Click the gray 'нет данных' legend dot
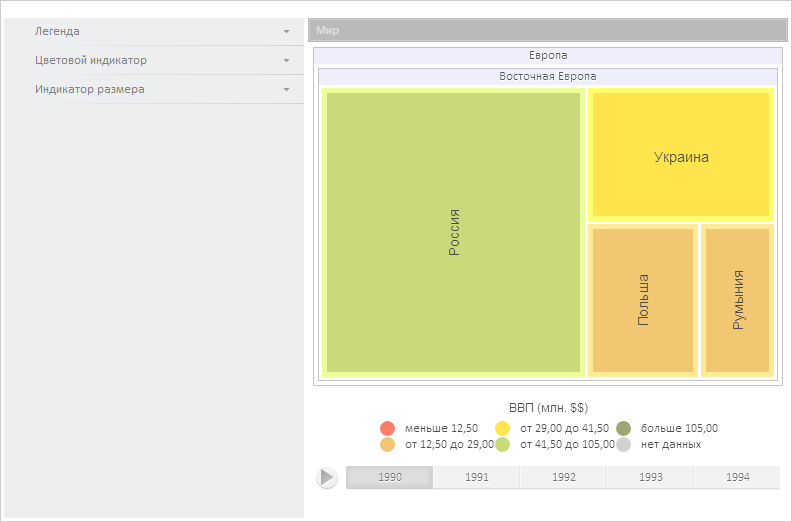 pyautogui.click(x=624, y=444)
